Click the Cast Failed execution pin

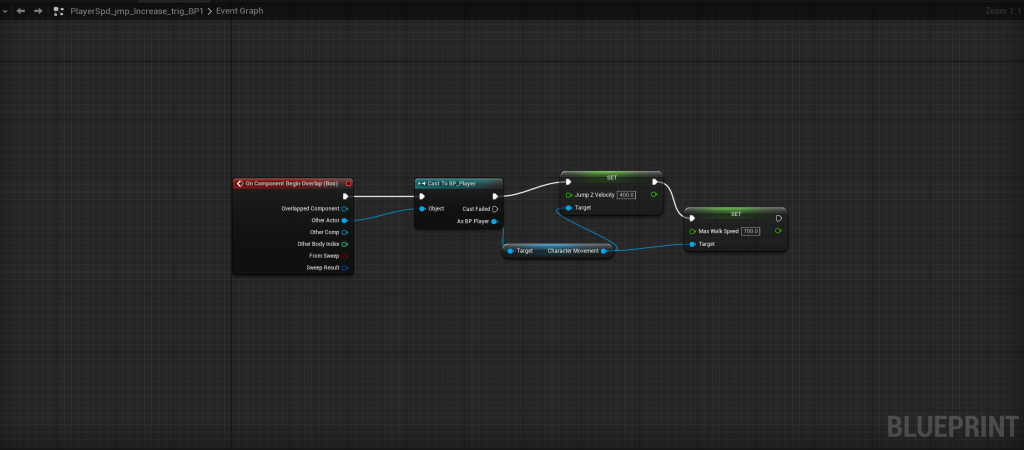(495, 209)
